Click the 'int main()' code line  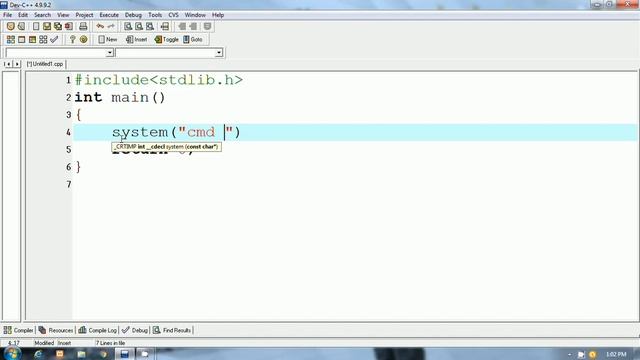click(120, 98)
